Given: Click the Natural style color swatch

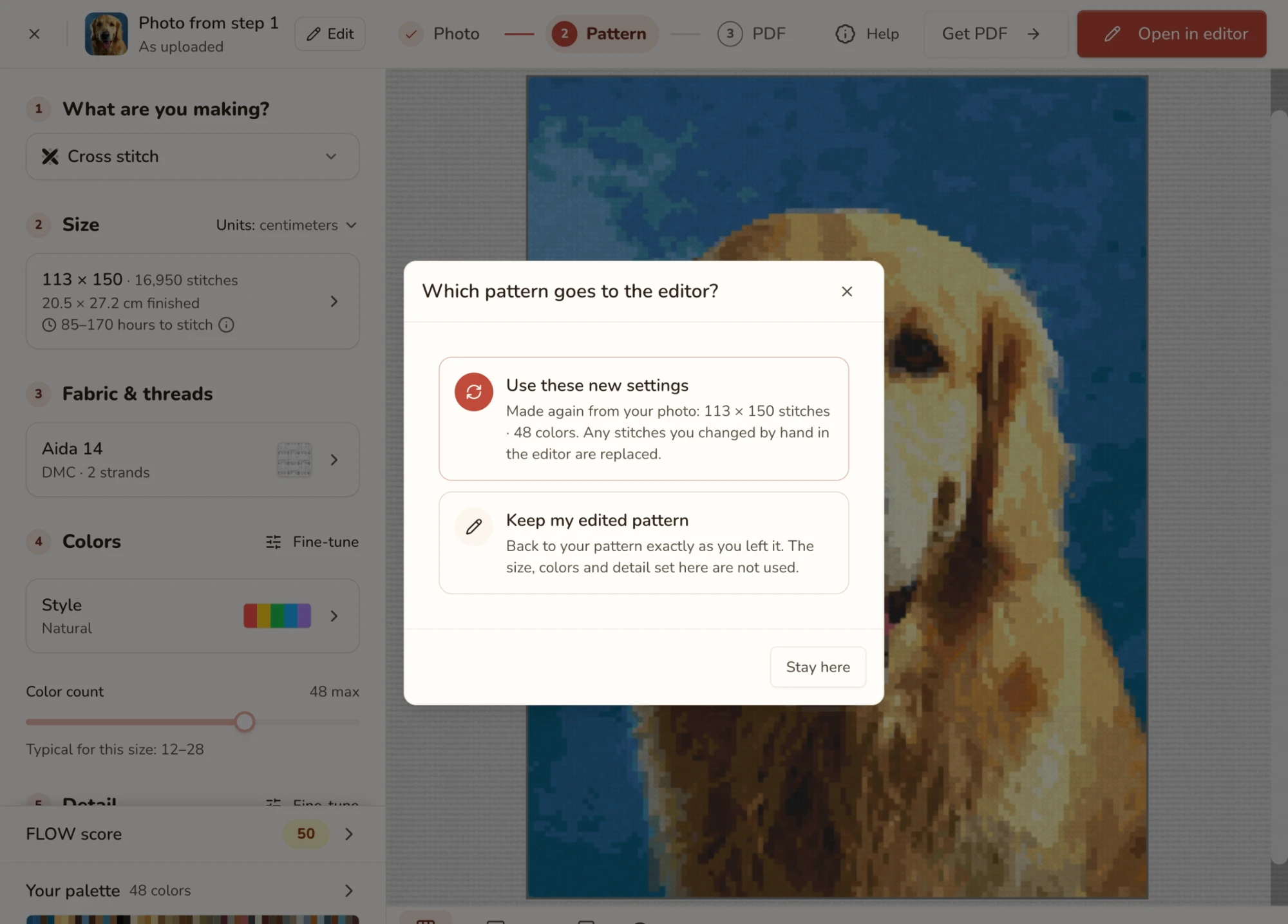Looking at the screenshot, I should 277,616.
